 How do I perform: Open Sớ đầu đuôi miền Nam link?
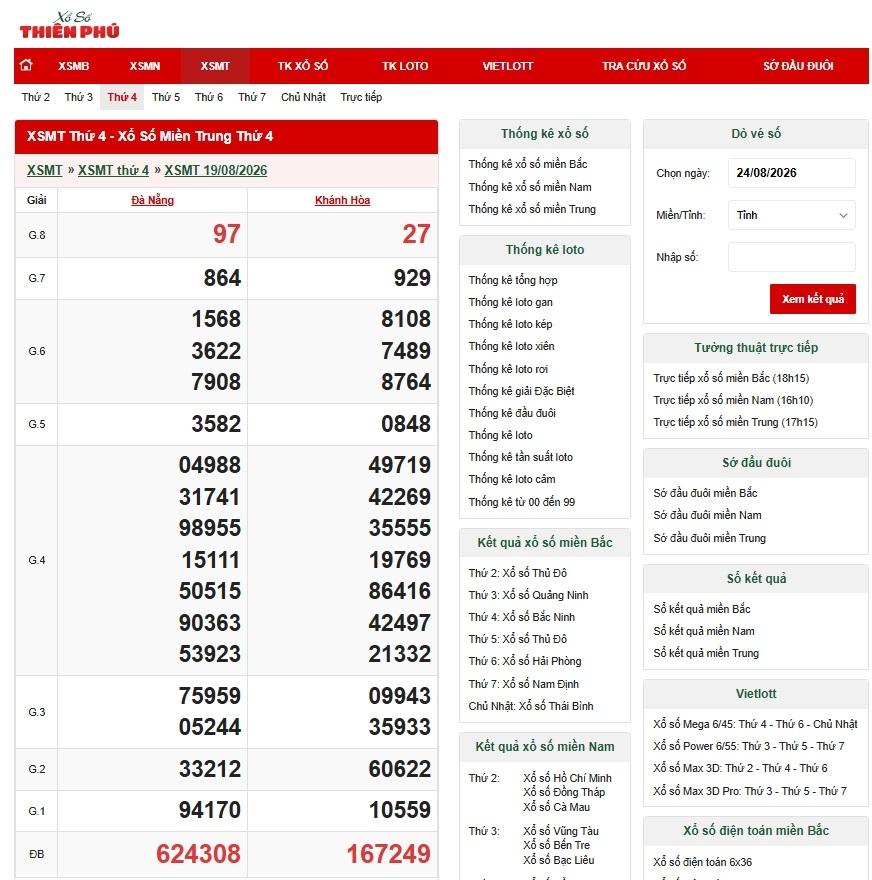click(707, 515)
